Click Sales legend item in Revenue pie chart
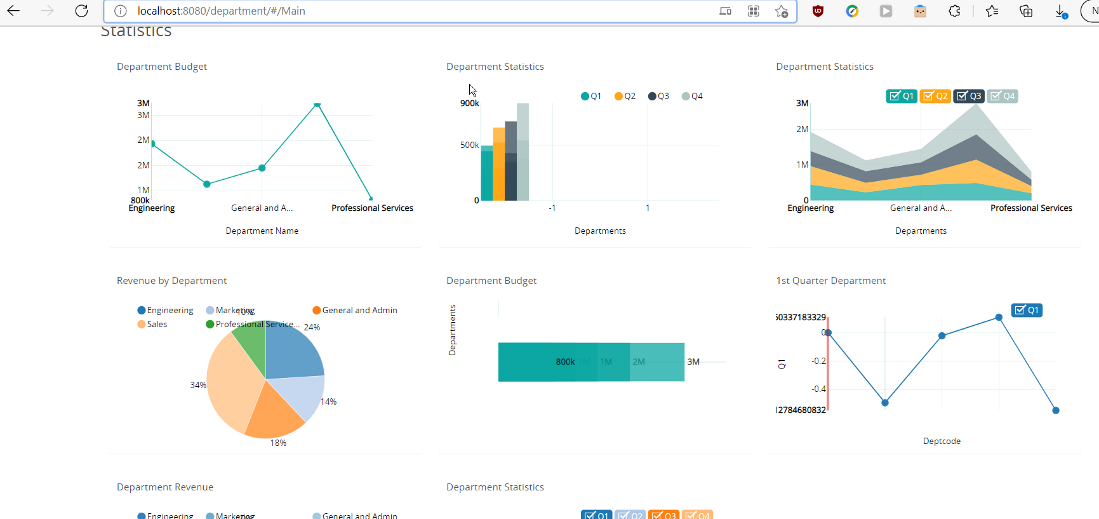The image size is (1099, 519). pyautogui.click(x=156, y=324)
